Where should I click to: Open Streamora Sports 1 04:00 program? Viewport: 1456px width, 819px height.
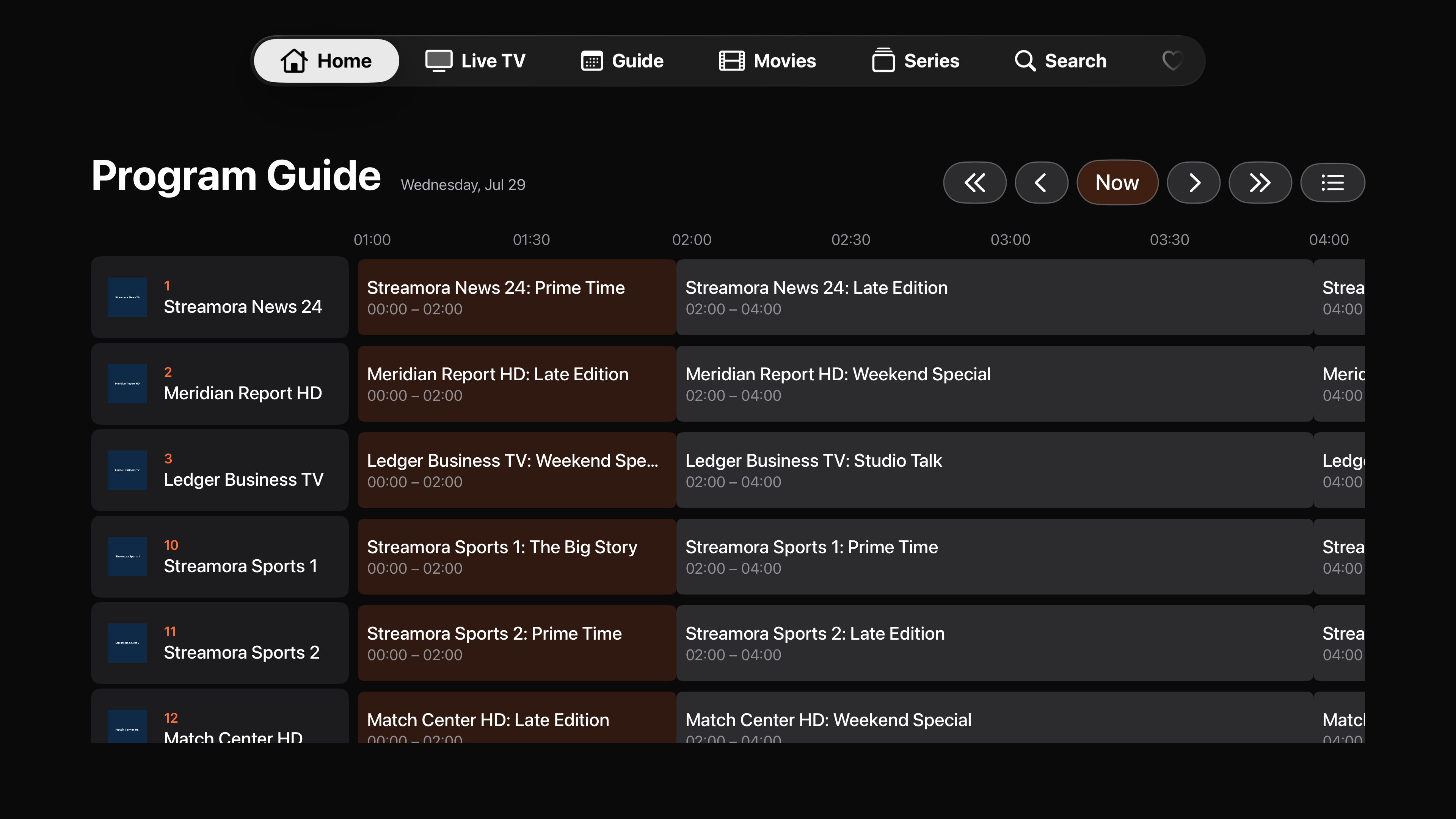(x=1340, y=557)
